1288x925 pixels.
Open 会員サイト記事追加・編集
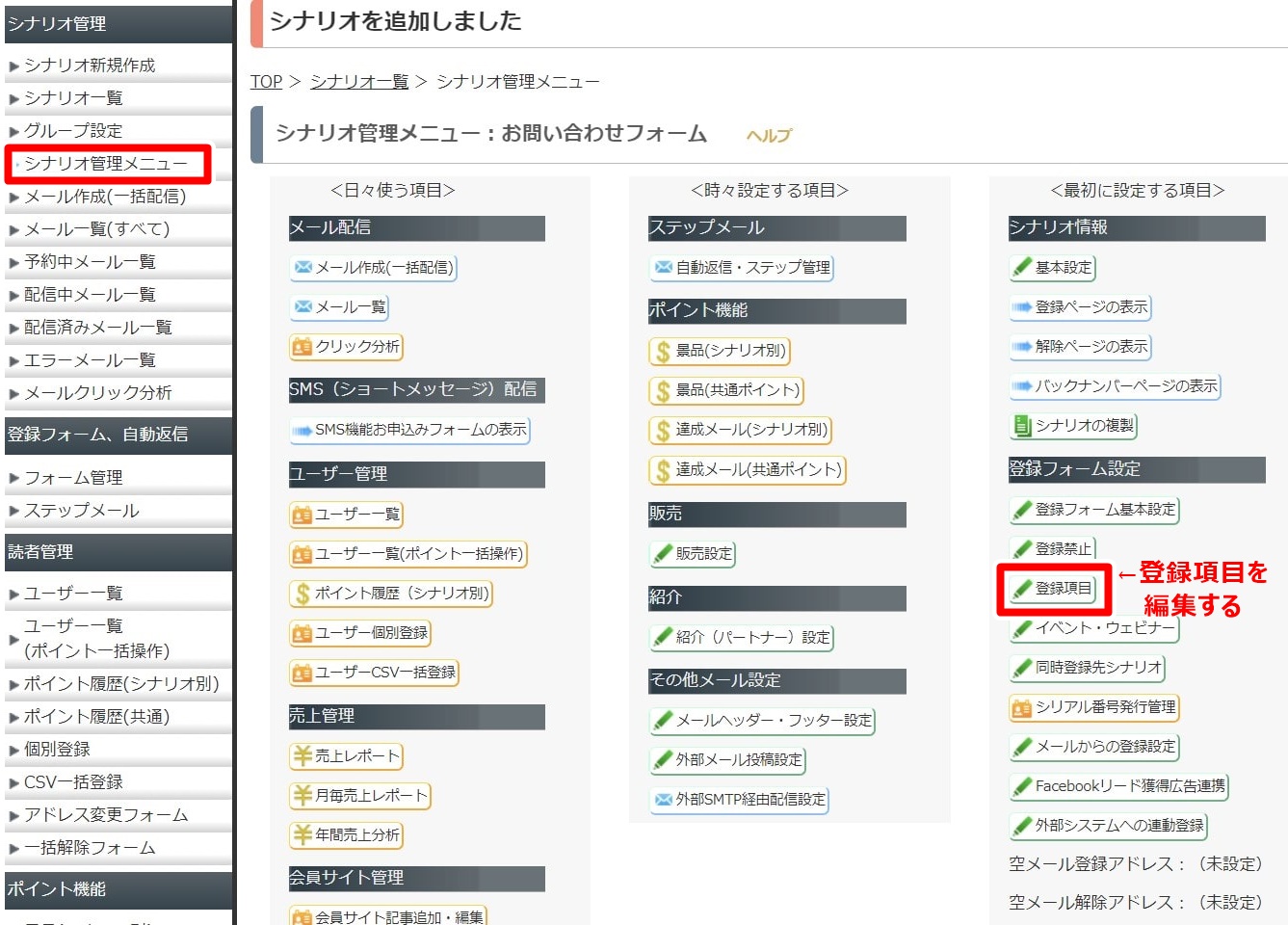click(x=388, y=916)
